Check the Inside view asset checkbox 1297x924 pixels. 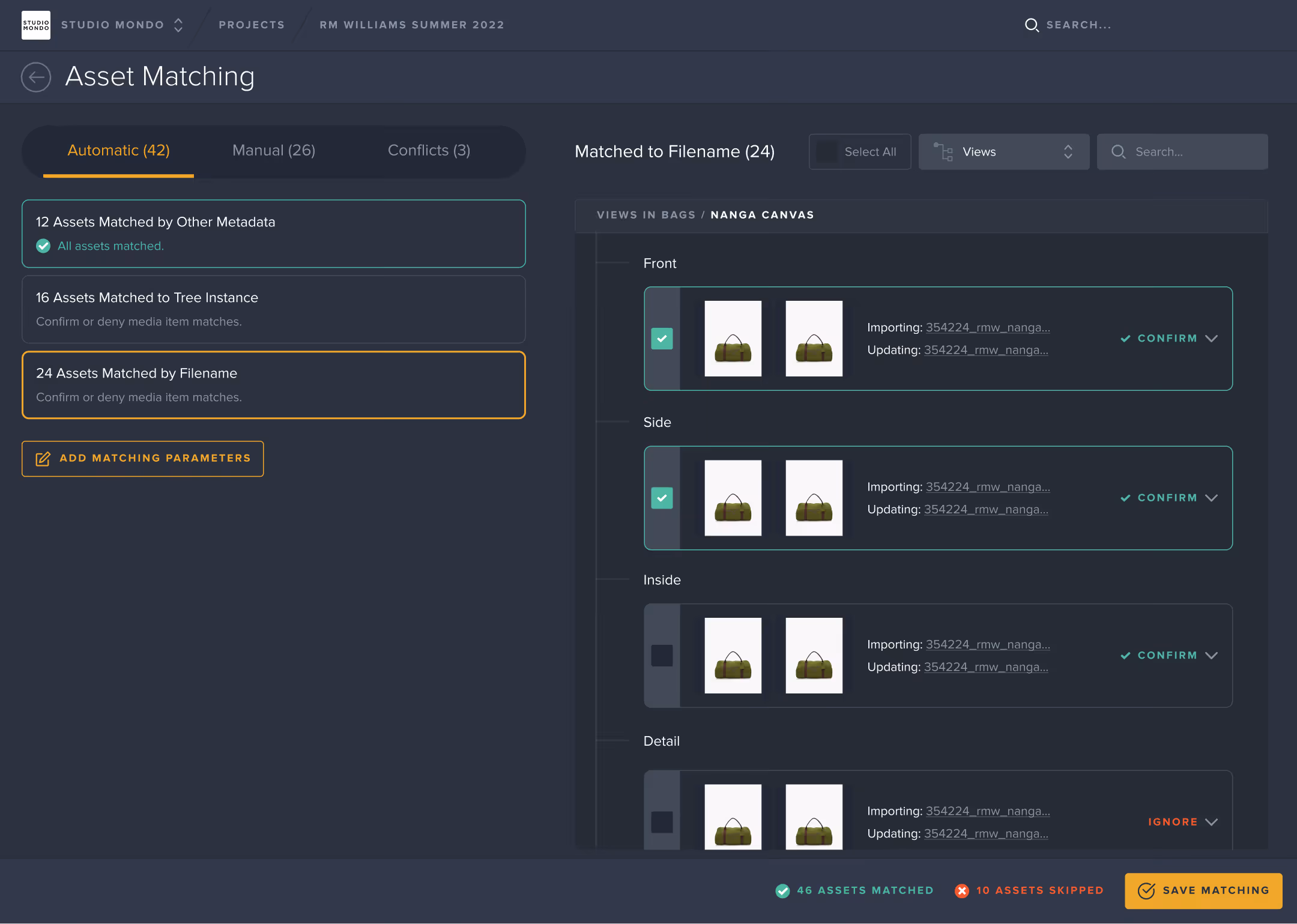[662, 656]
